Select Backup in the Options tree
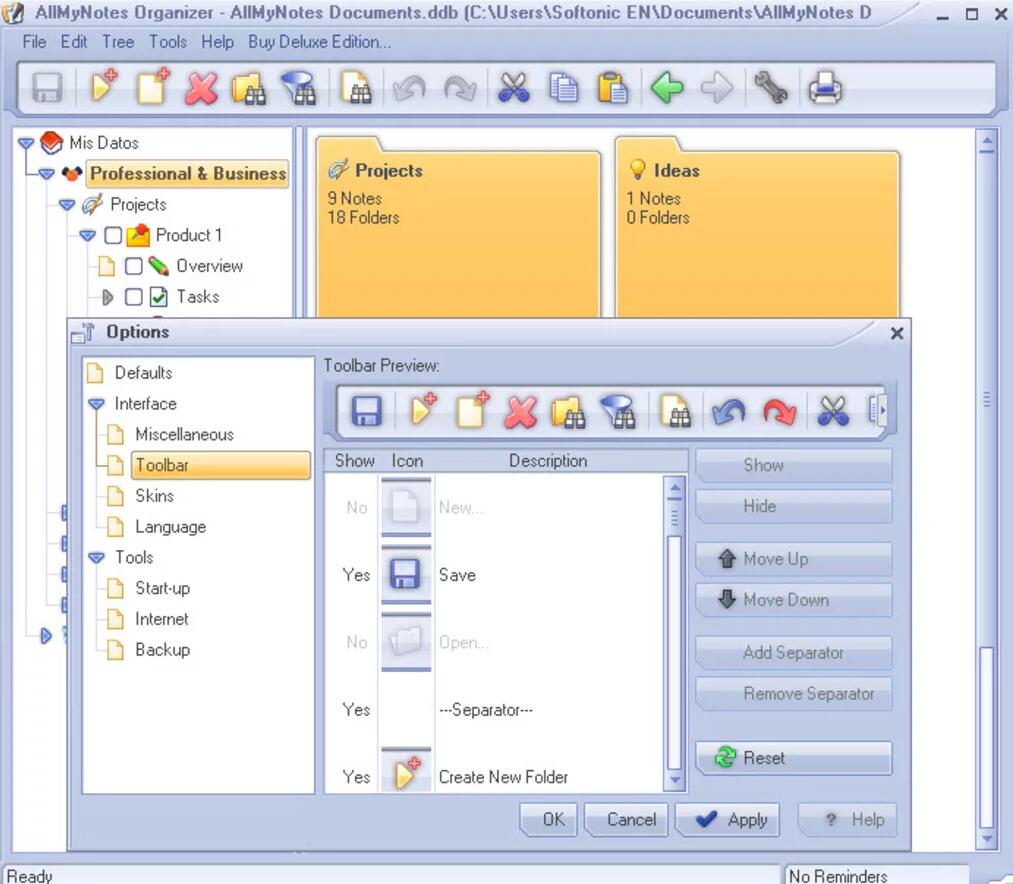The width and height of the screenshot is (1013, 884). (x=162, y=649)
